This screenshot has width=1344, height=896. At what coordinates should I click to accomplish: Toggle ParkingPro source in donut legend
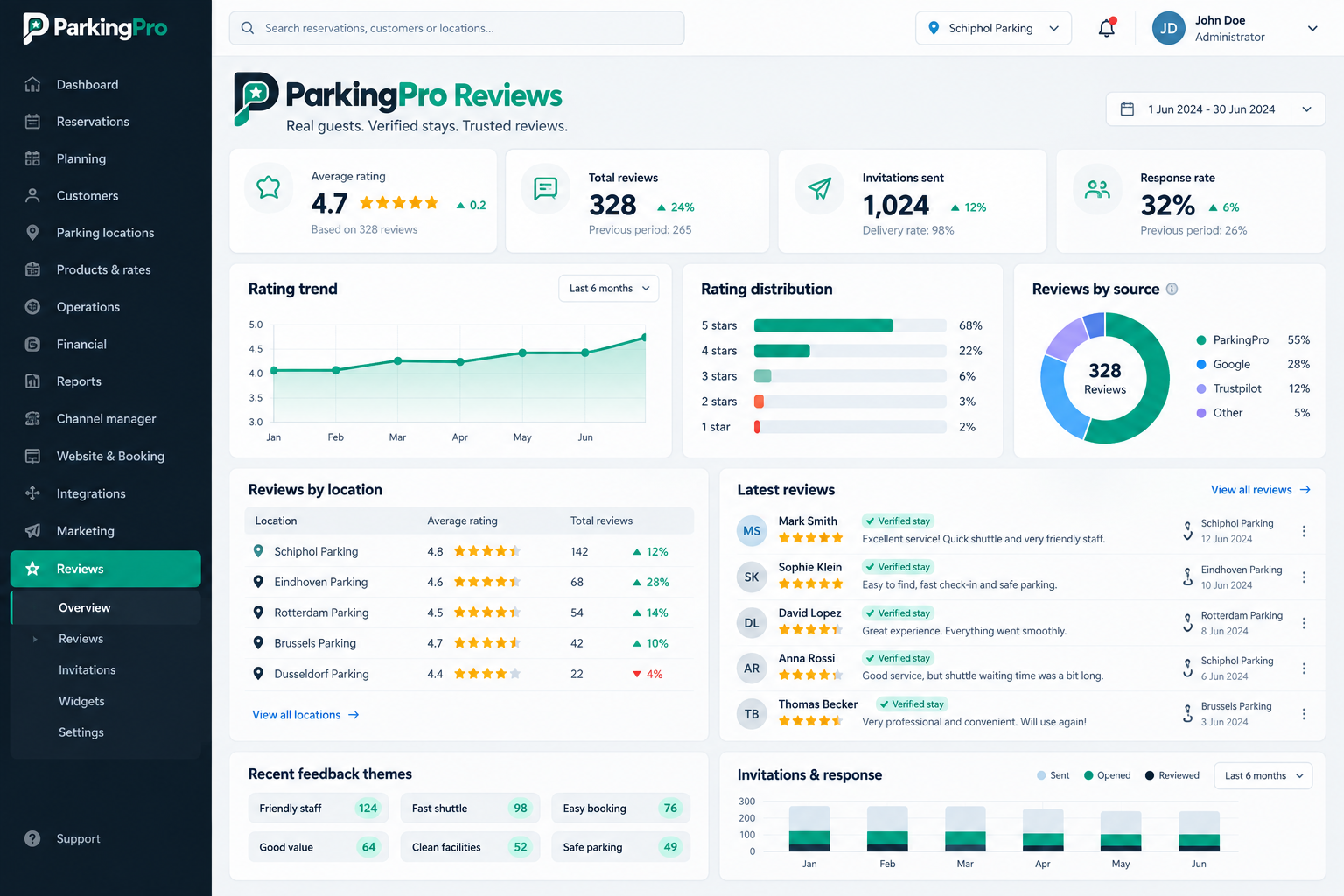(1253, 339)
